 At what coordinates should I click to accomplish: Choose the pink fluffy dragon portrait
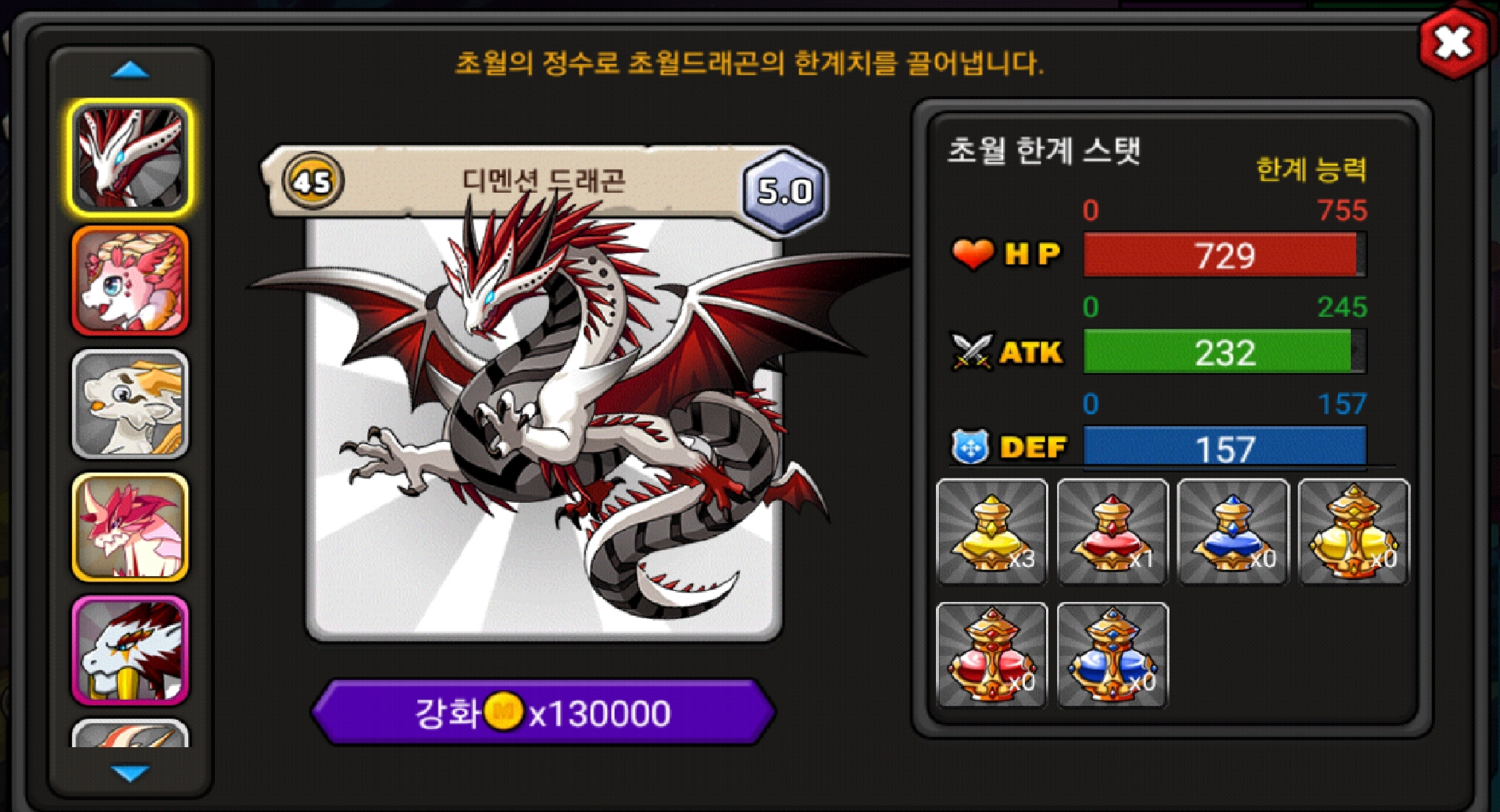click(x=130, y=281)
